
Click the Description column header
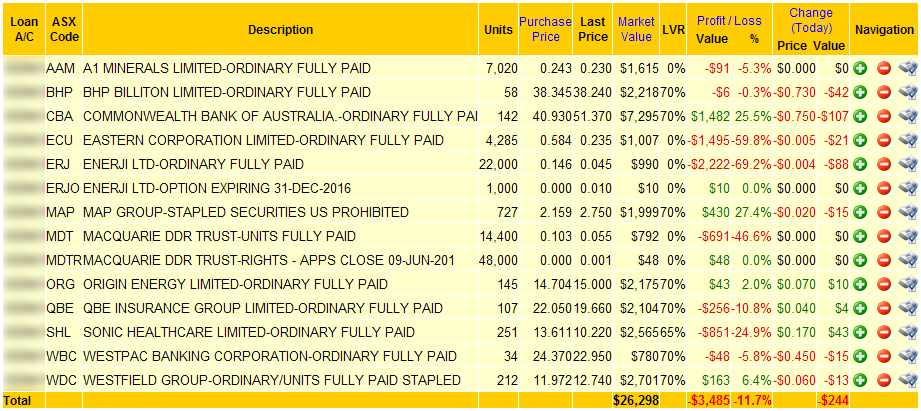coord(280,29)
